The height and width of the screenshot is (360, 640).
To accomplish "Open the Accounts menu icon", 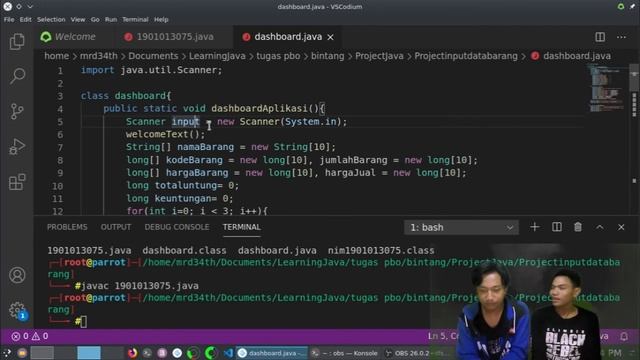I will 17,275.
